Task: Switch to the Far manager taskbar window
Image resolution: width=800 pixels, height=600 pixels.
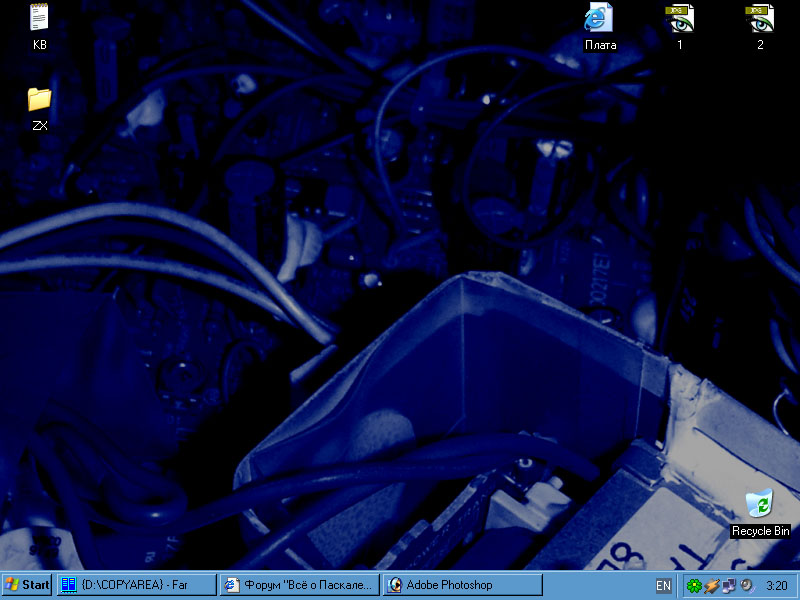Action: click(136, 585)
